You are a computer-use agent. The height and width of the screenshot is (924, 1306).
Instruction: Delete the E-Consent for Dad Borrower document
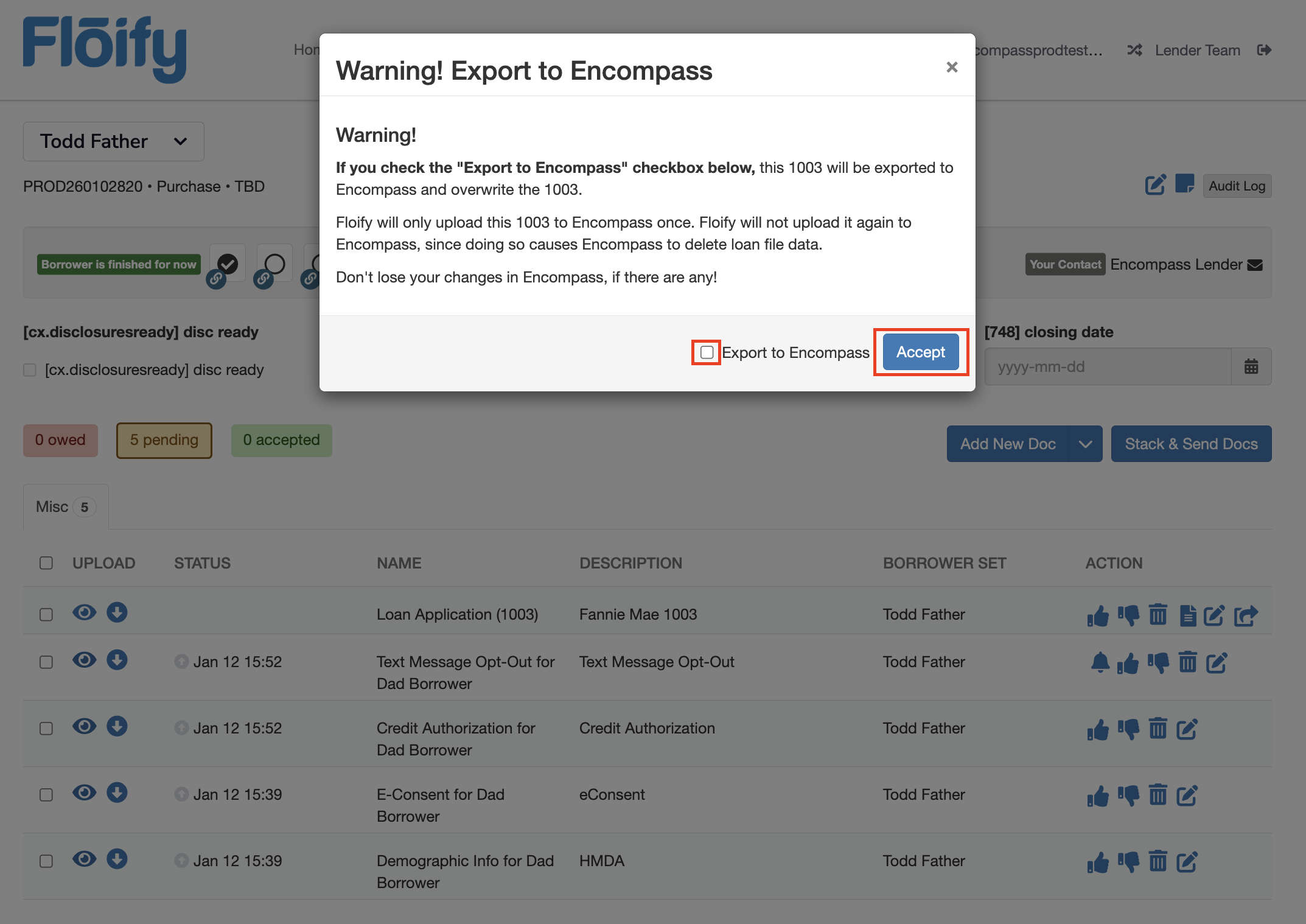pos(1158,795)
